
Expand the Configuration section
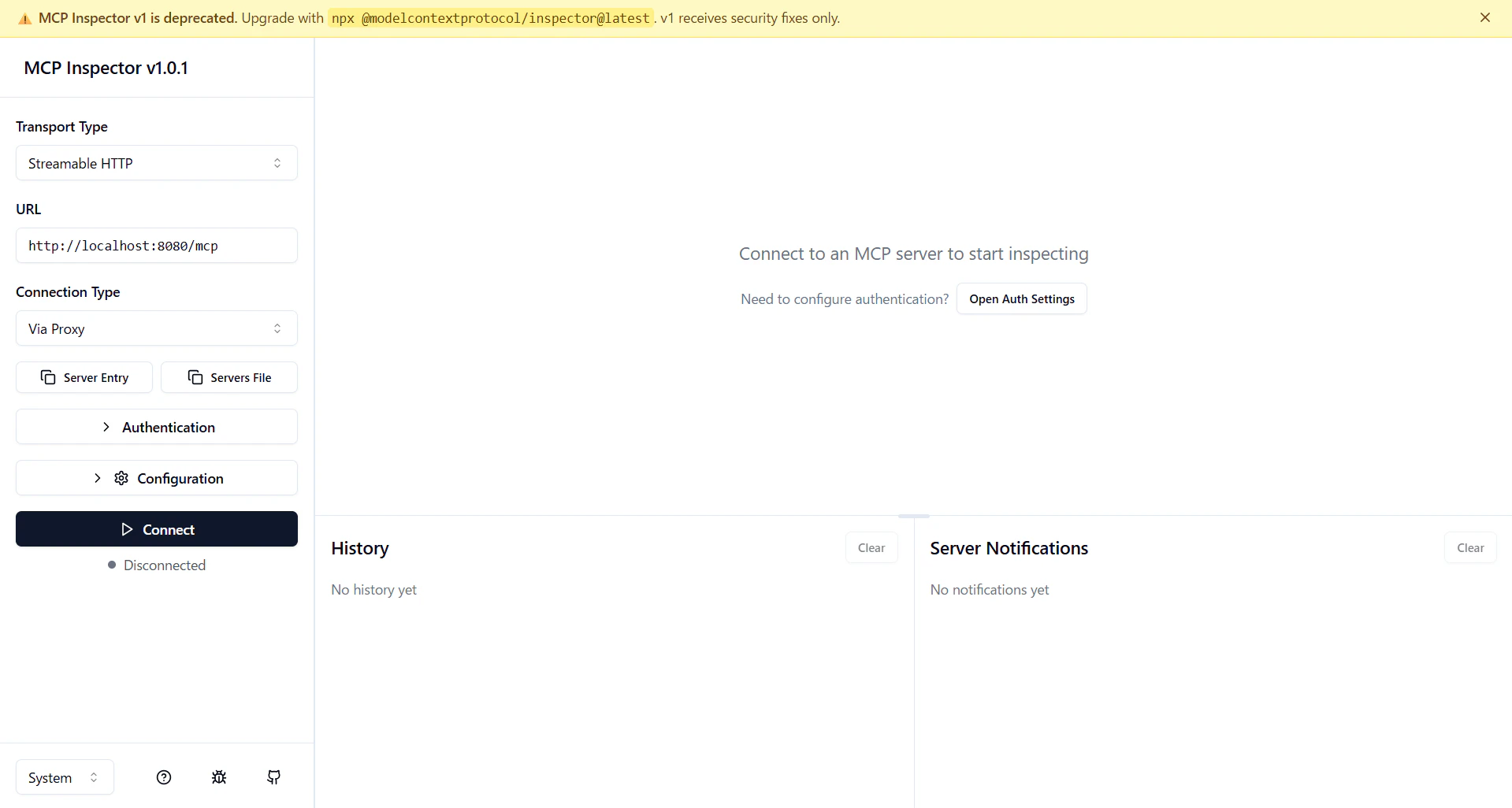(157, 478)
